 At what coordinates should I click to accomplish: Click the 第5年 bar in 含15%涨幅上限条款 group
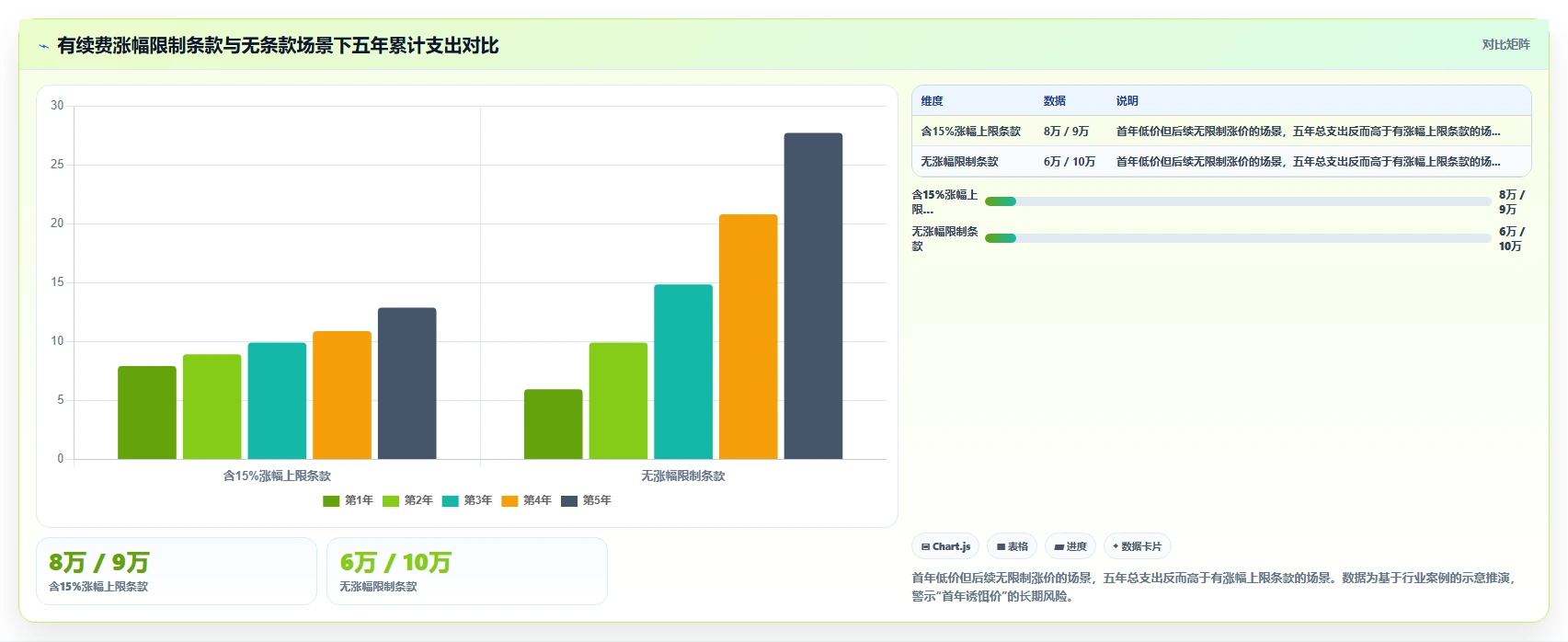[x=407, y=383]
